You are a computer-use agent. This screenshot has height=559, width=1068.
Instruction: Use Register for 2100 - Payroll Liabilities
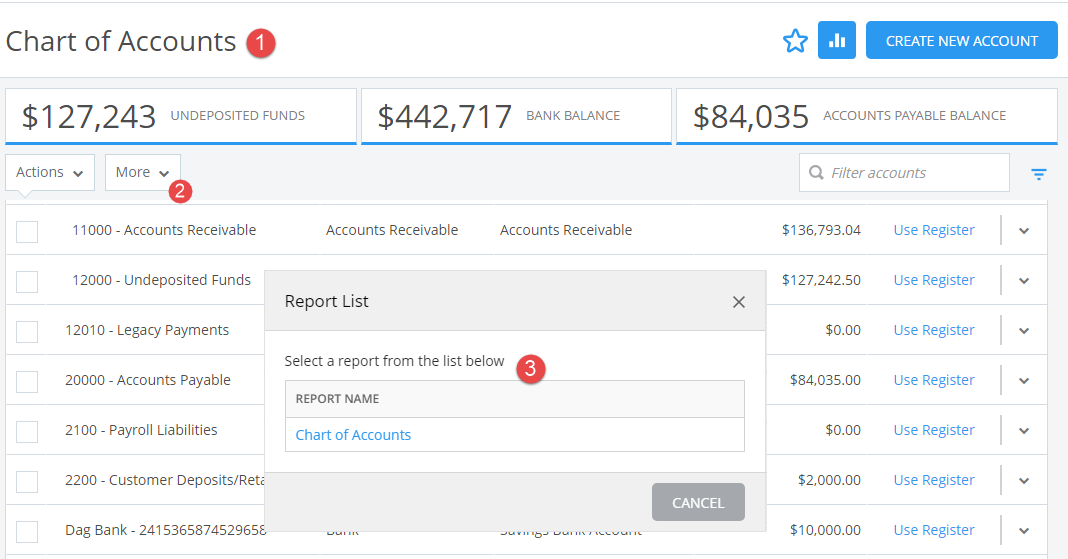(934, 430)
